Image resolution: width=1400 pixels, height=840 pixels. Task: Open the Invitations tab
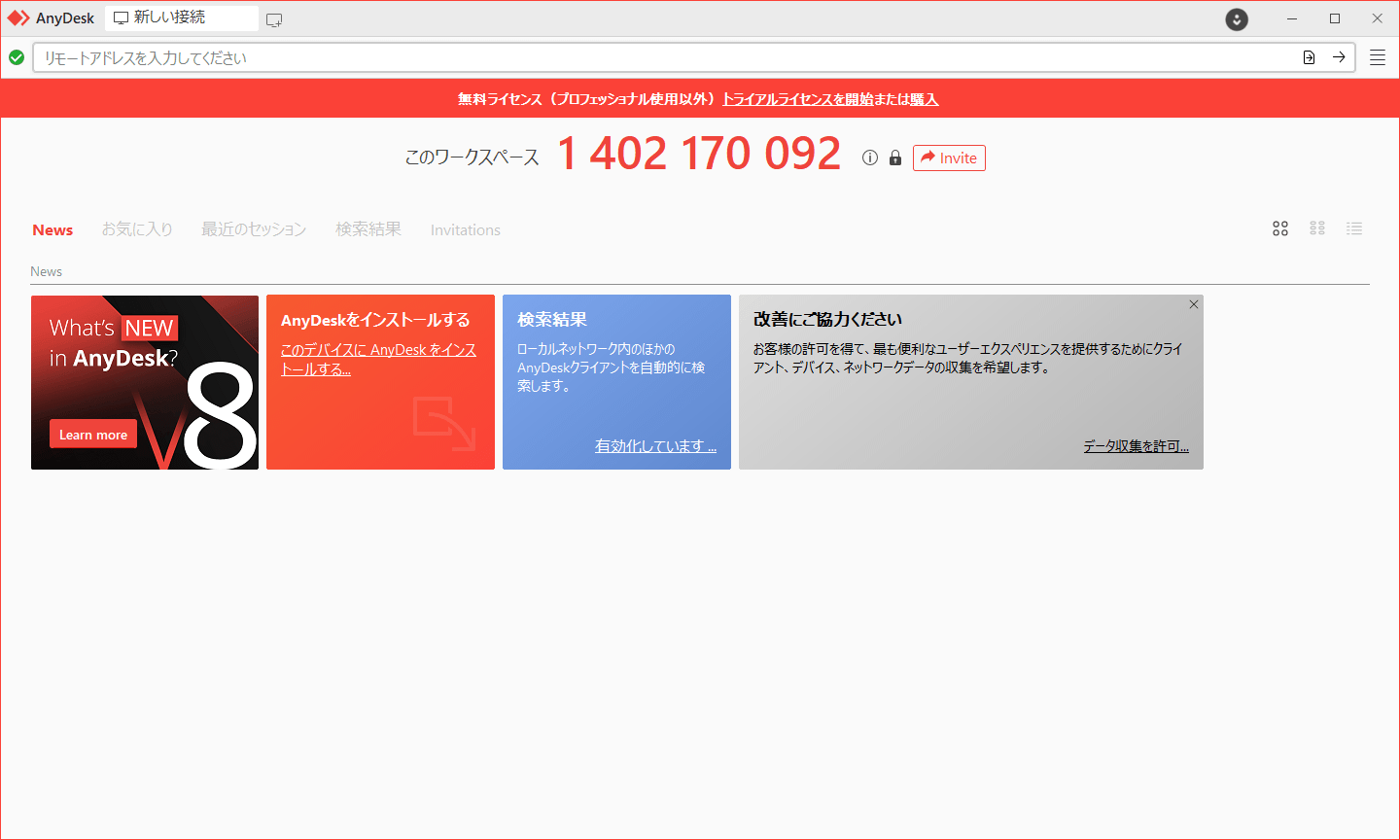466,229
